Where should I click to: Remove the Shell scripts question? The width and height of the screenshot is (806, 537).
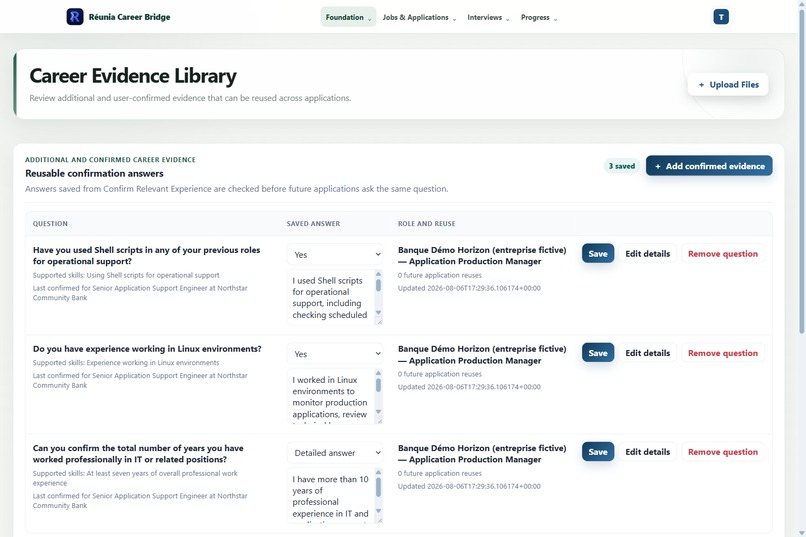(x=723, y=253)
